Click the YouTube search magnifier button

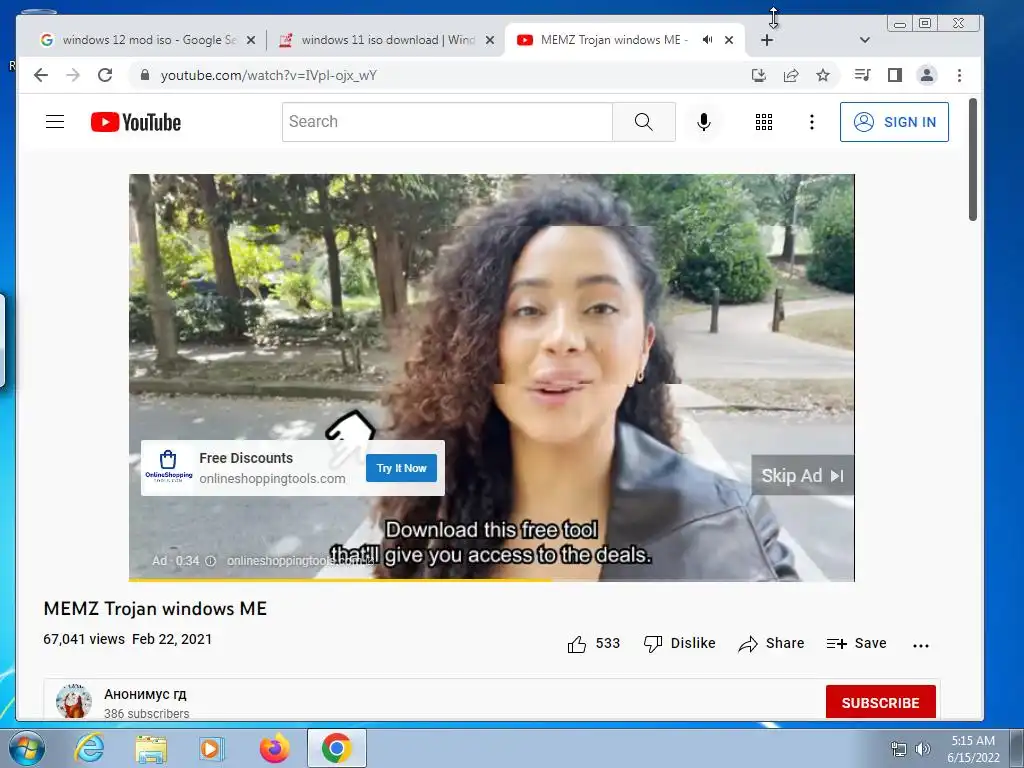(643, 121)
